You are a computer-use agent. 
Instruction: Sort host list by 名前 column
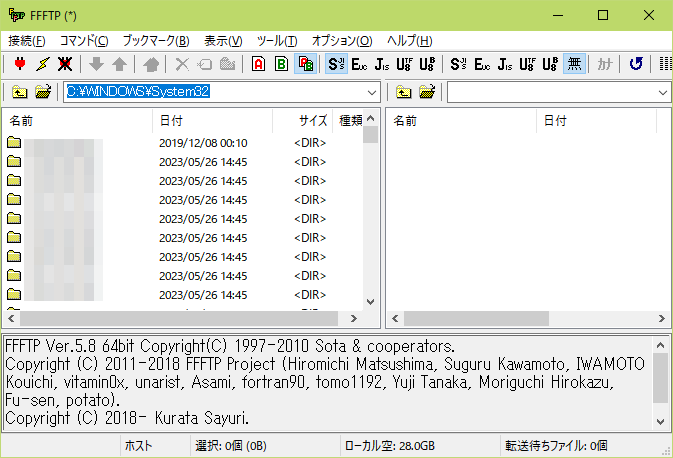coord(461,121)
